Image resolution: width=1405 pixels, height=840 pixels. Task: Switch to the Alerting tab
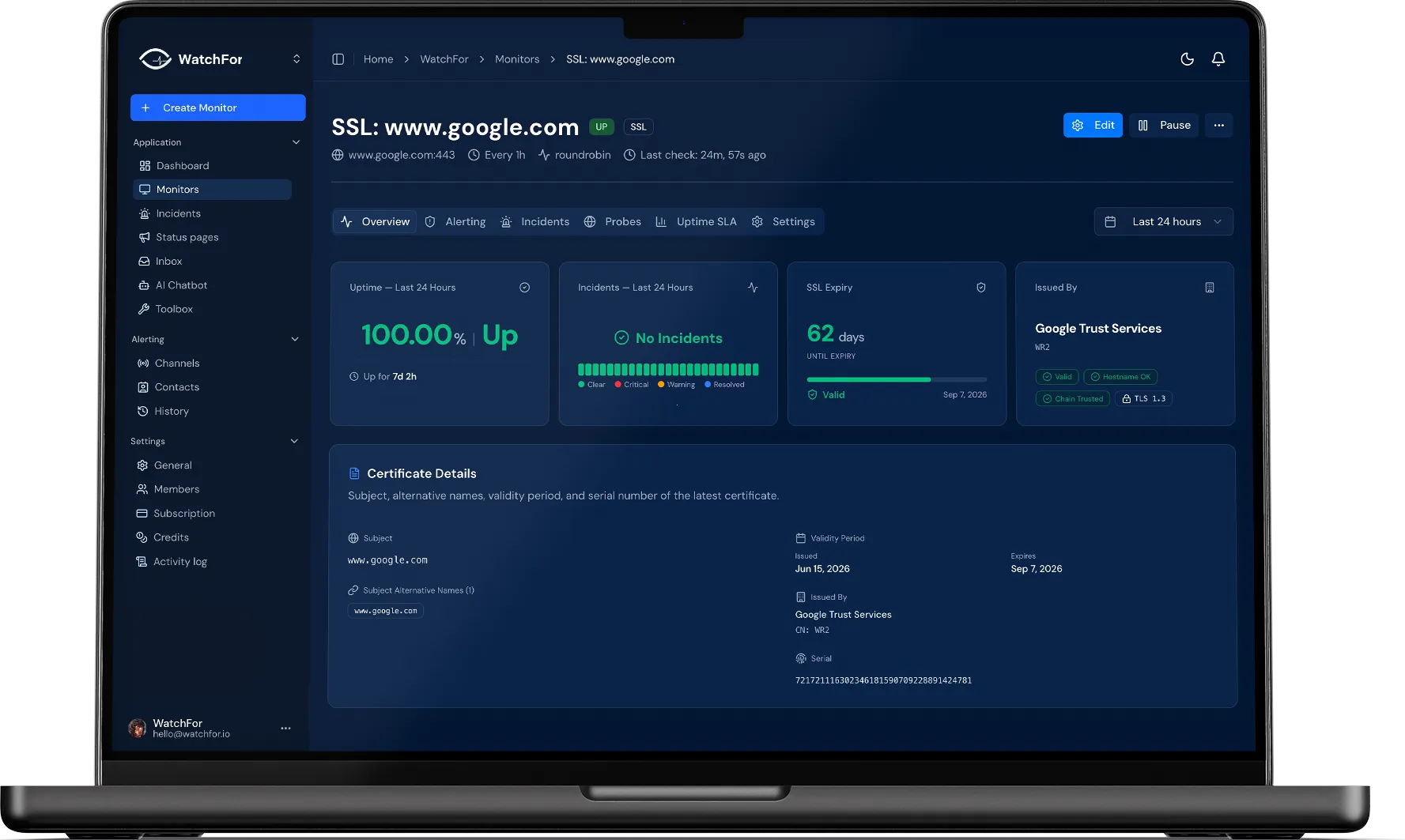tap(455, 222)
